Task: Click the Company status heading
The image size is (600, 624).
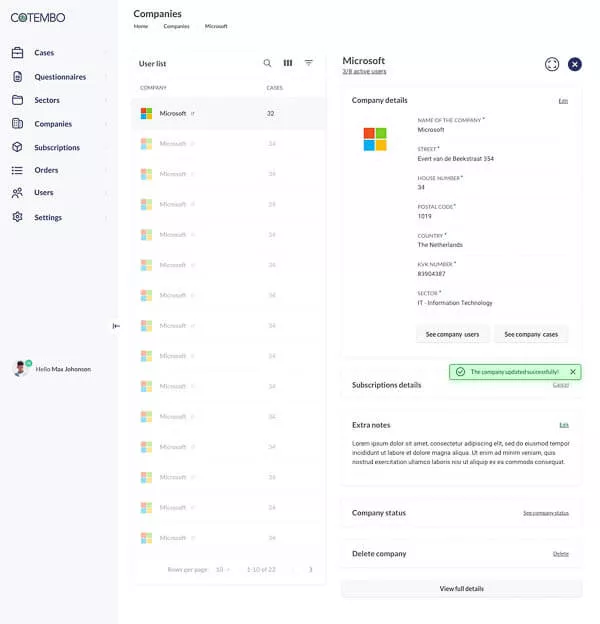Action: click(379, 513)
